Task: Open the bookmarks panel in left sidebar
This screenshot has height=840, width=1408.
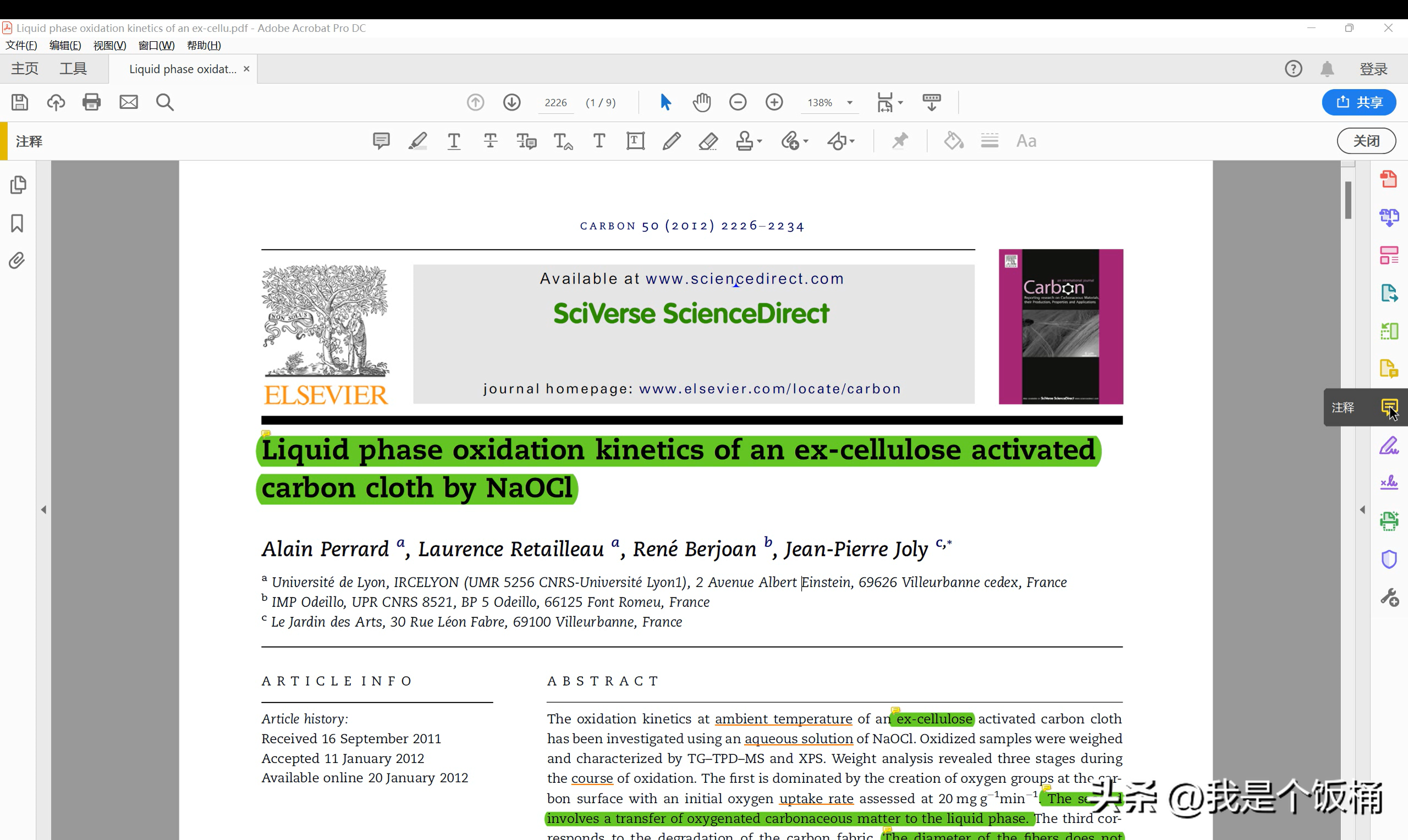Action: (17, 223)
